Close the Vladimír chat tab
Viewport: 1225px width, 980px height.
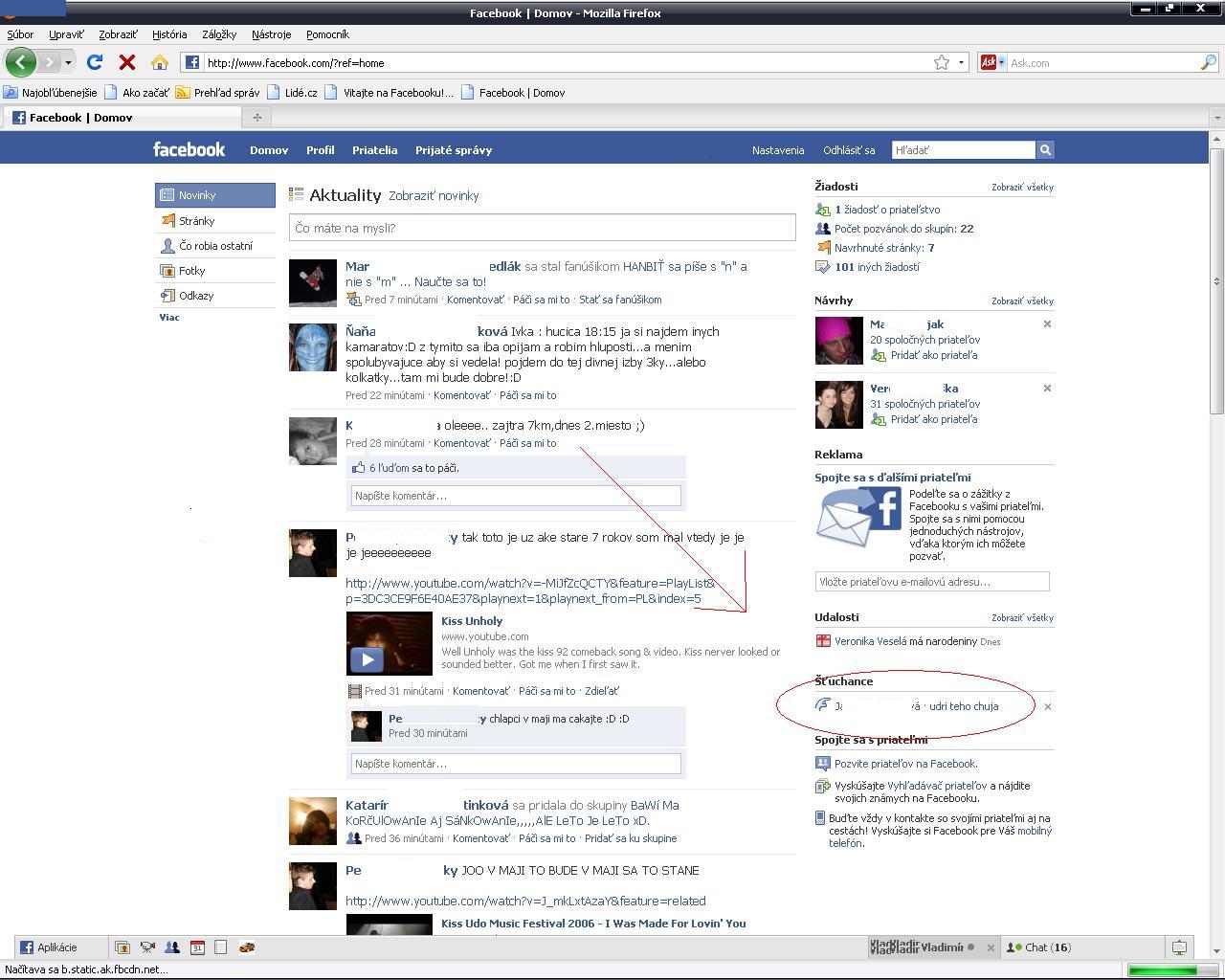pos(991,947)
